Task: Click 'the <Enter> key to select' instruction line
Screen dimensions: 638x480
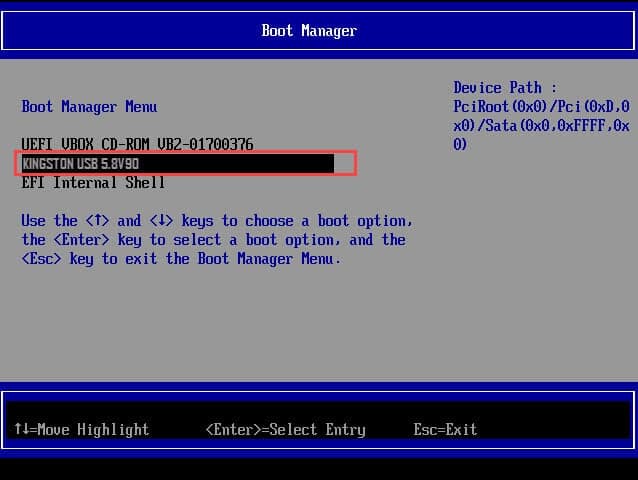Action: tap(214, 240)
